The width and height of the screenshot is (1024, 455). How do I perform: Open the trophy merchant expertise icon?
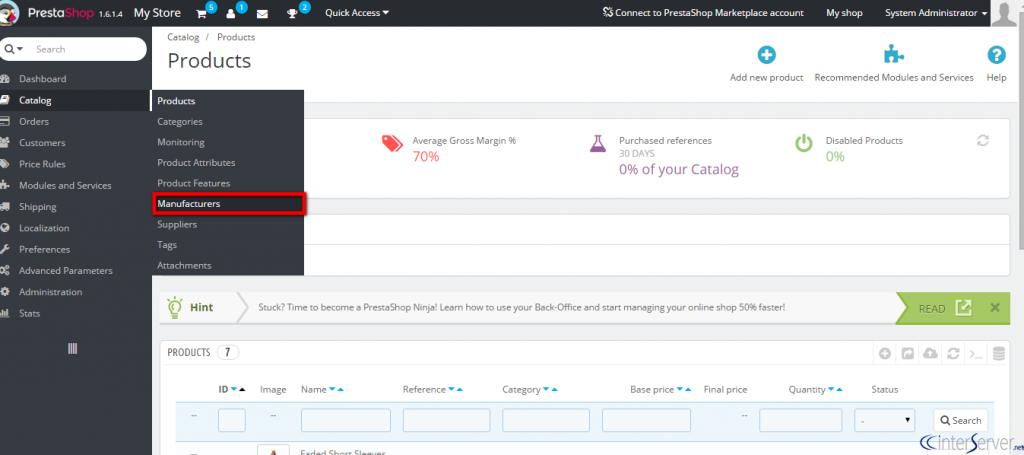pyautogui.click(x=293, y=13)
